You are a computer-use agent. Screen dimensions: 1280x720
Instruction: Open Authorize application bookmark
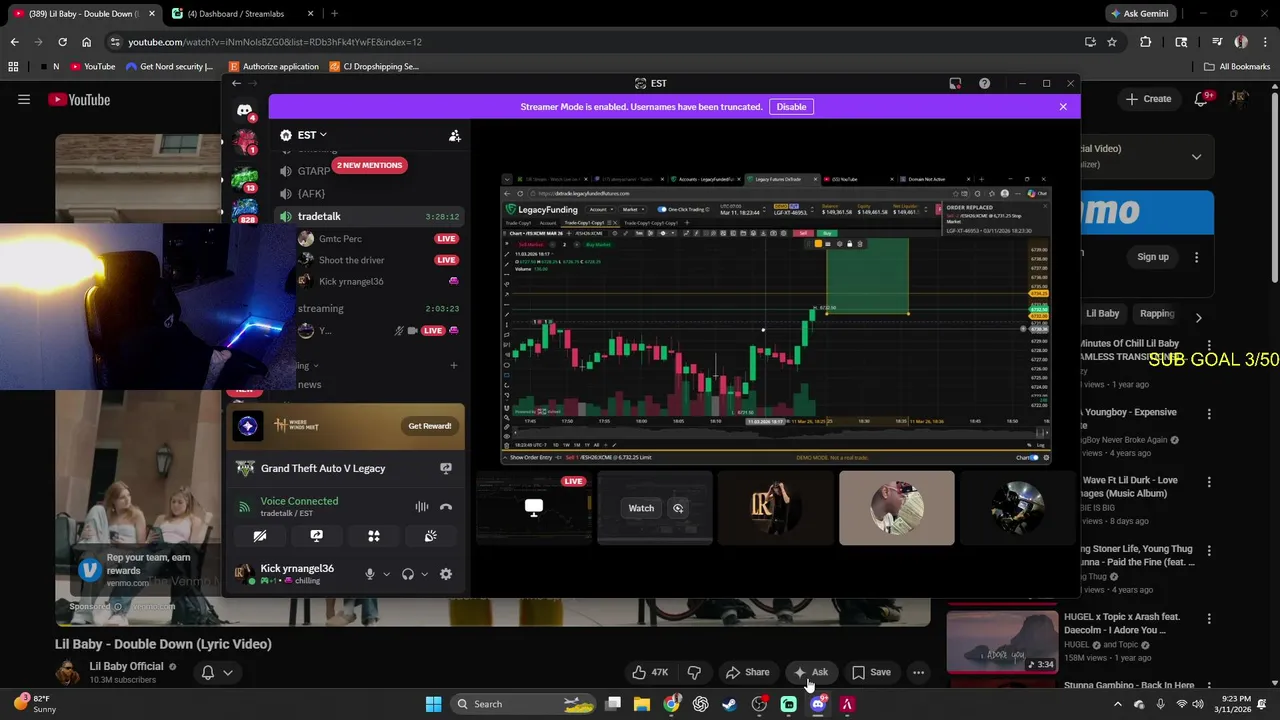pos(274,67)
